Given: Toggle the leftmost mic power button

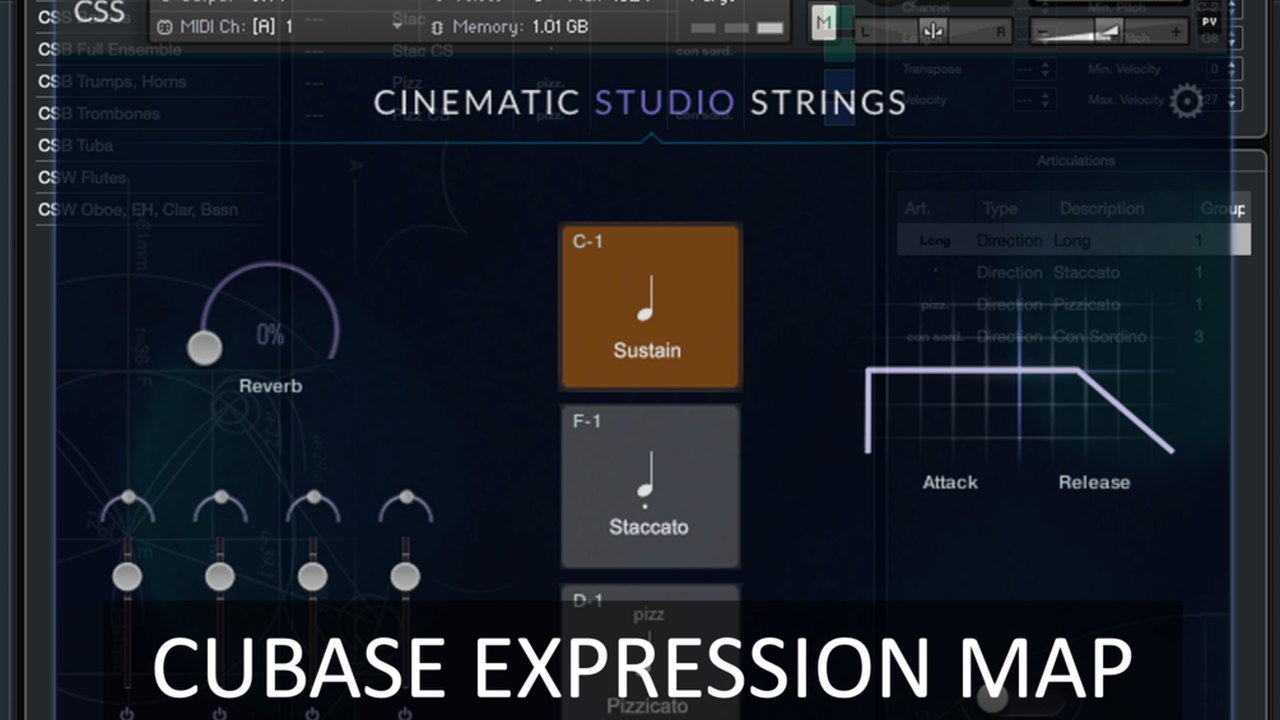Looking at the screenshot, I should click(x=127, y=713).
